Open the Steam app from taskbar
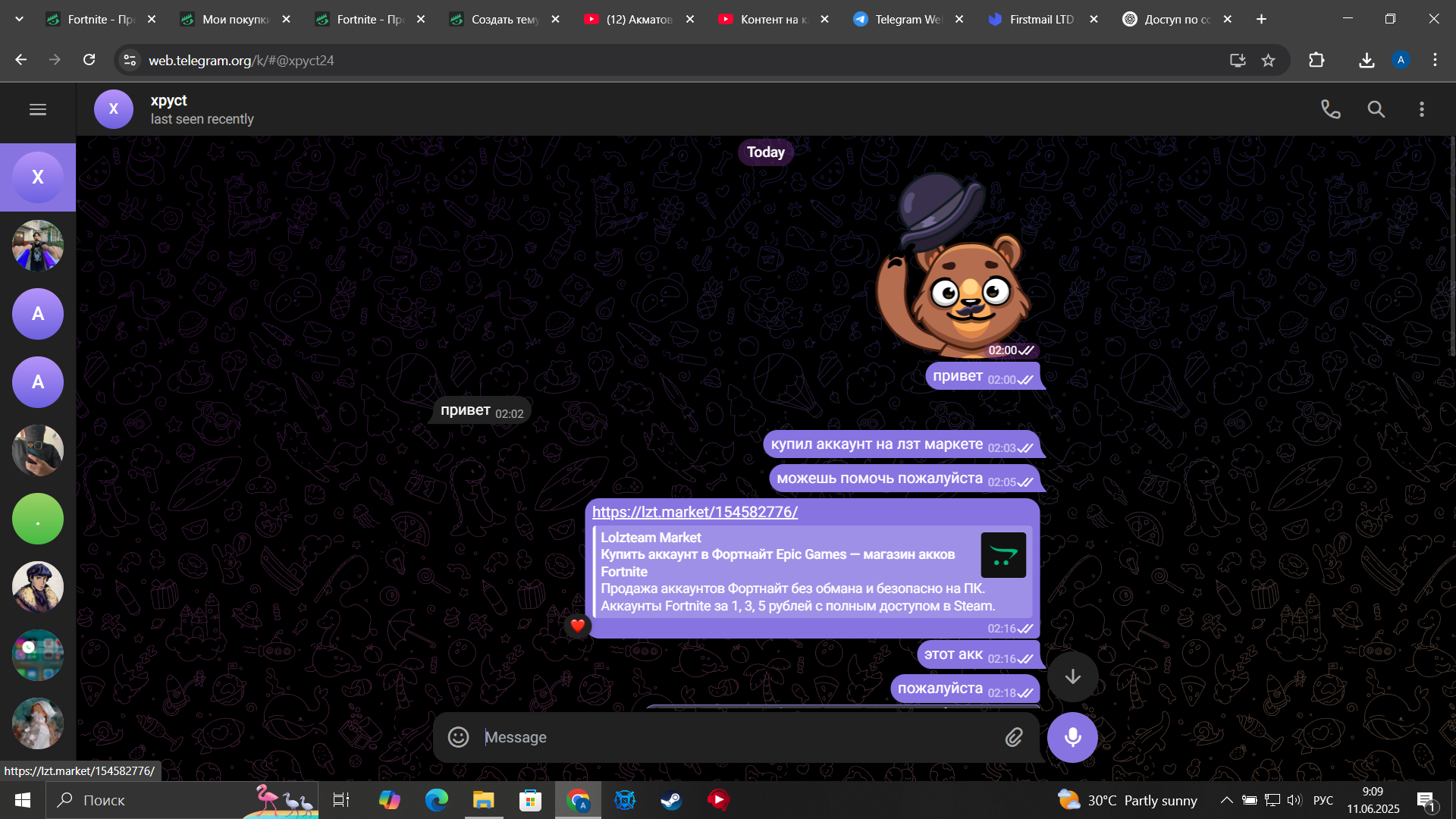Viewport: 1456px width, 819px height. click(x=671, y=800)
